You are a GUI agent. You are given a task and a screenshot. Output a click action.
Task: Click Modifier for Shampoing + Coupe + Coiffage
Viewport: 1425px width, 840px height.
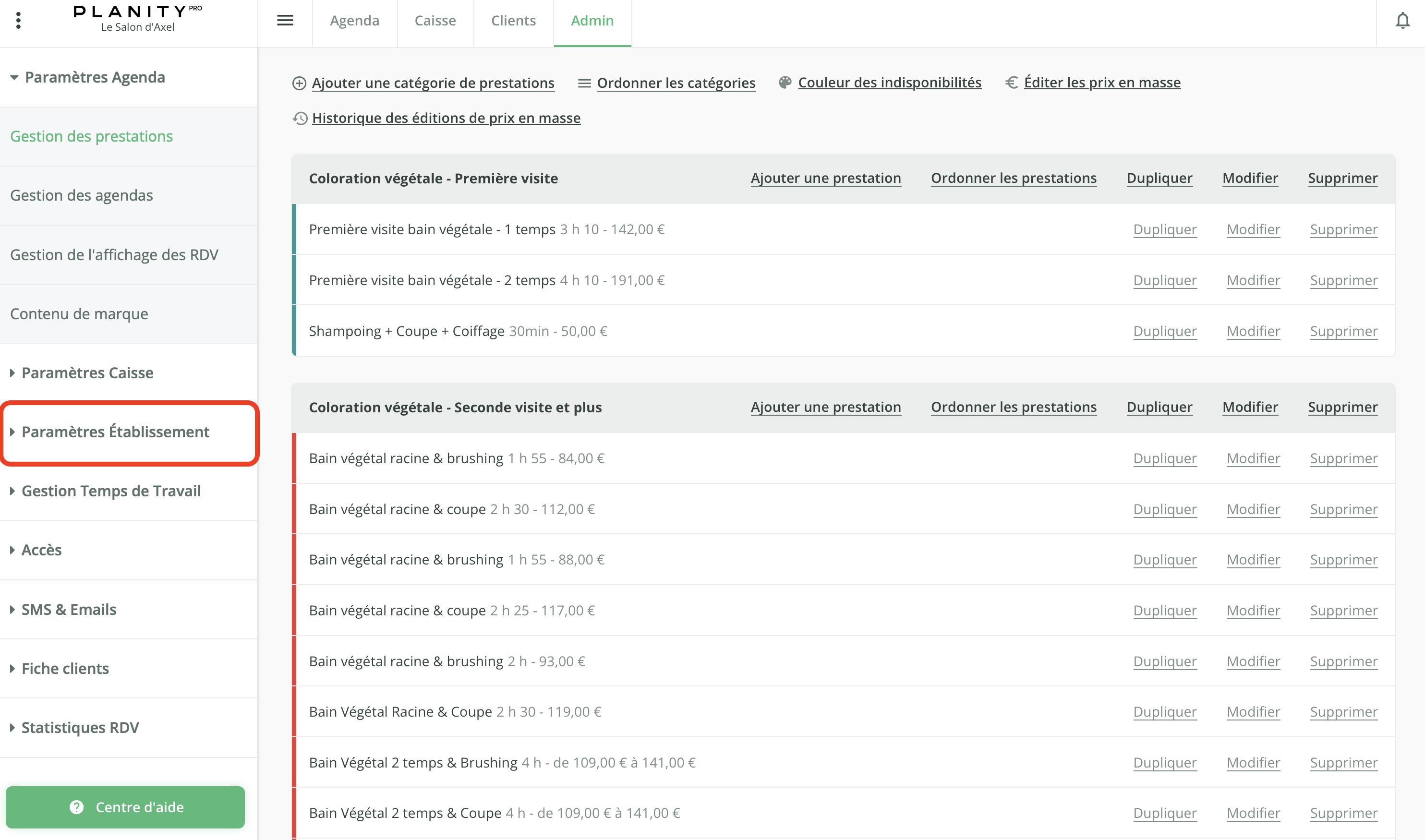click(x=1253, y=331)
